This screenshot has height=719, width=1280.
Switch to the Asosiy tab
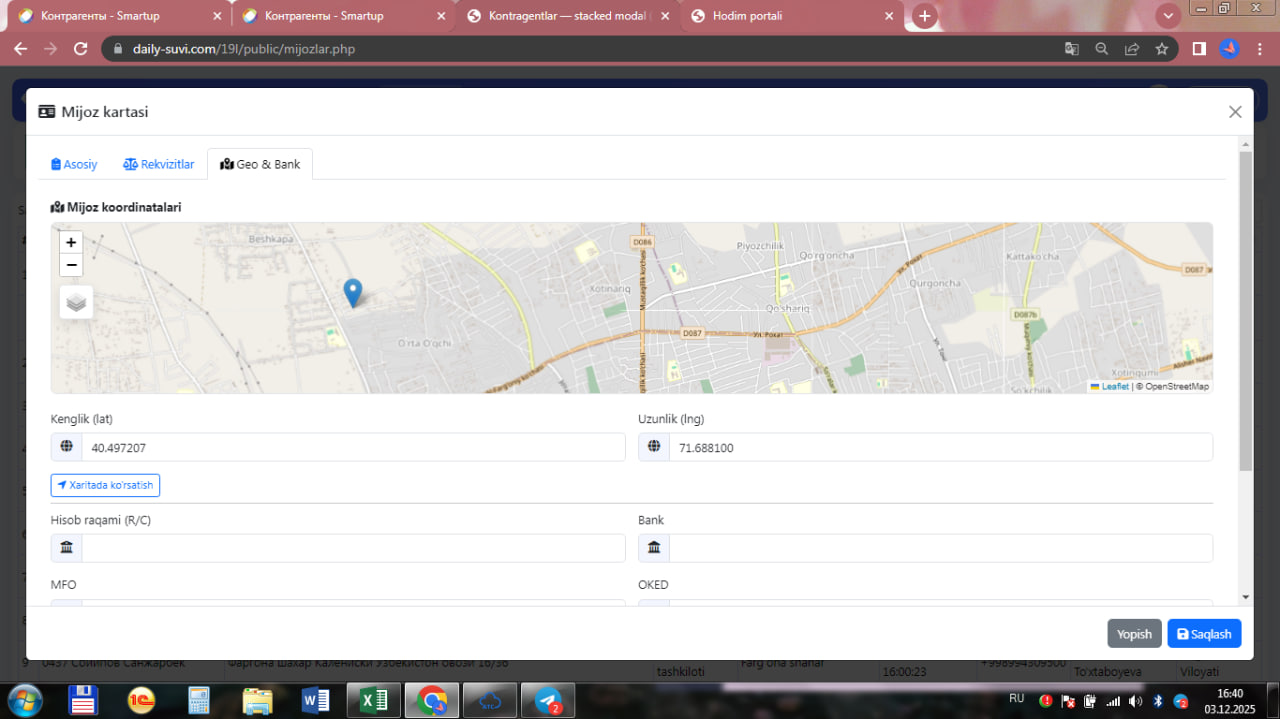click(74, 164)
